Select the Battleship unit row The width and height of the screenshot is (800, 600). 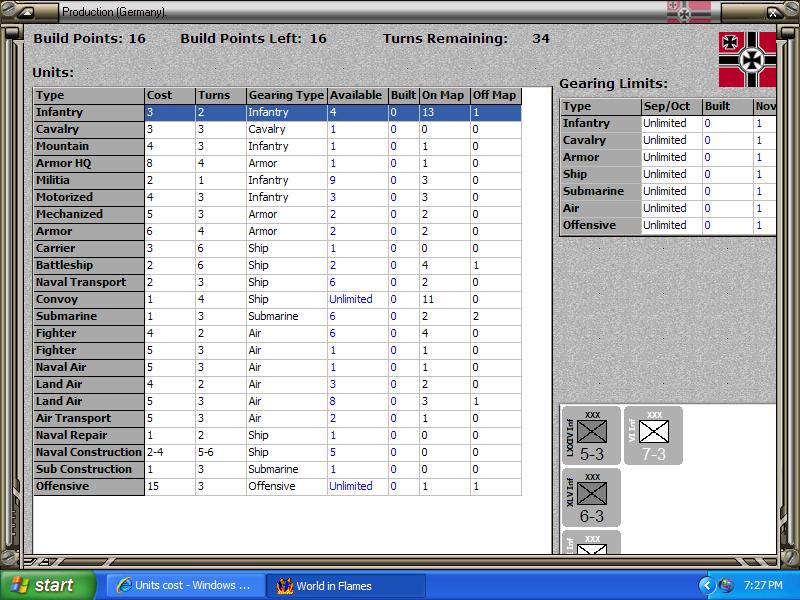[x=278, y=265]
